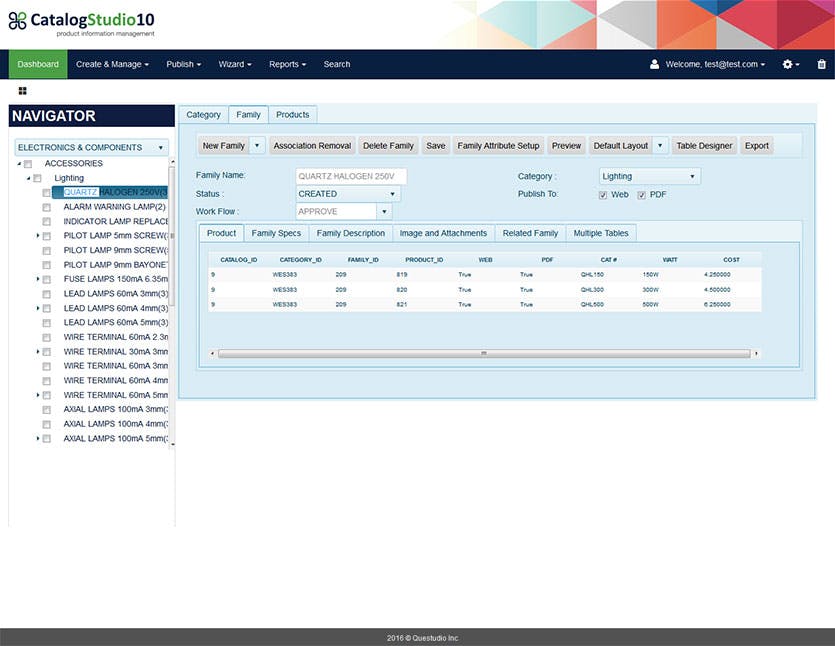Image resolution: width=835 pixels, height=646 pixels.
Task: Click the CatalogStudio10 logo
Action: 81,24
